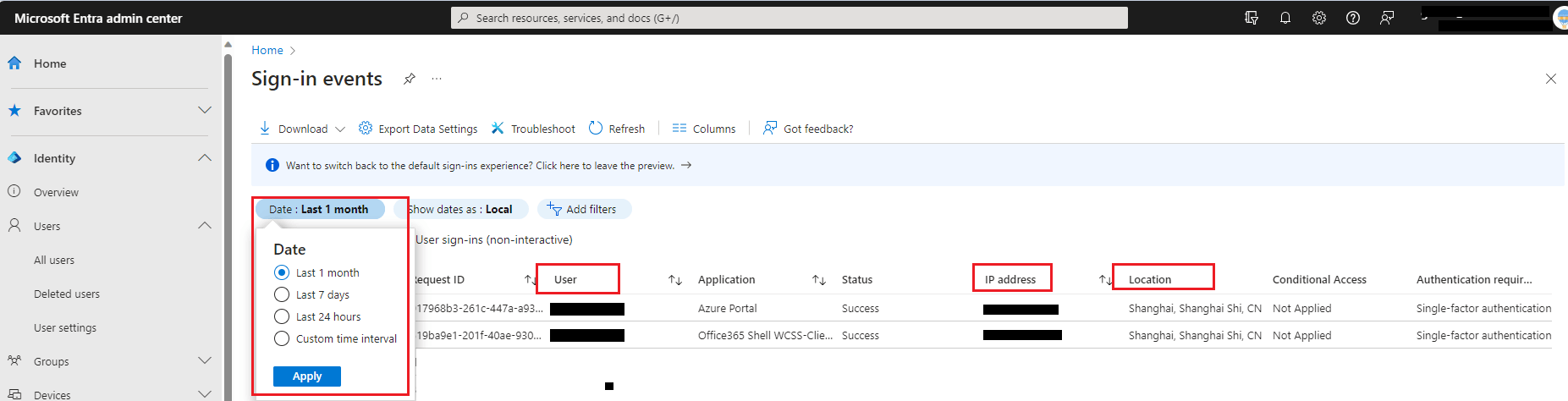This screenshot has width=1568, height=401.
Task: Open the notifications bell
Action: click(x=1285, y=18)
